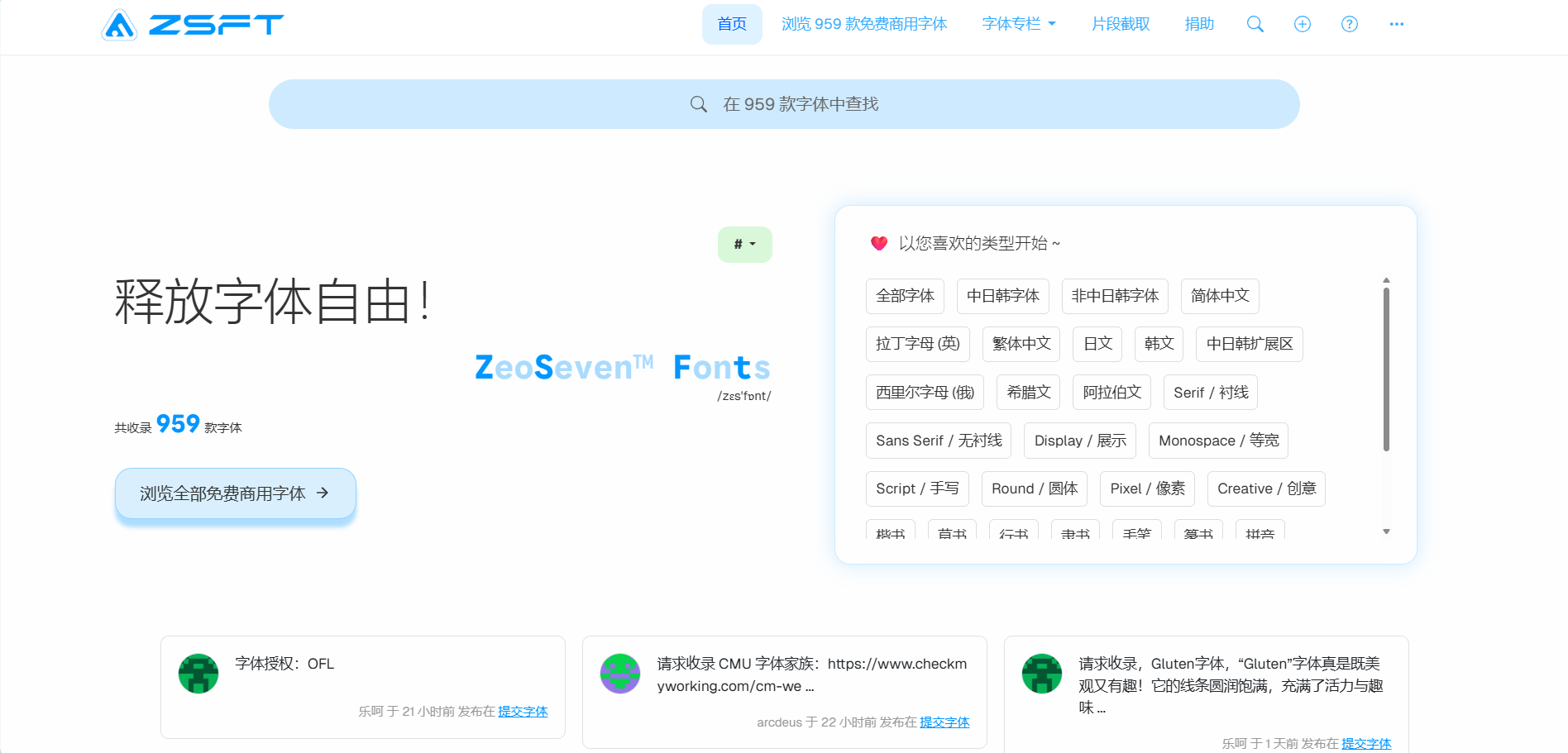Viewport: 1568px width, 753px height.
Task: Expand the 字体专栏 dropdown menu
Action: tap(1018, 24)
